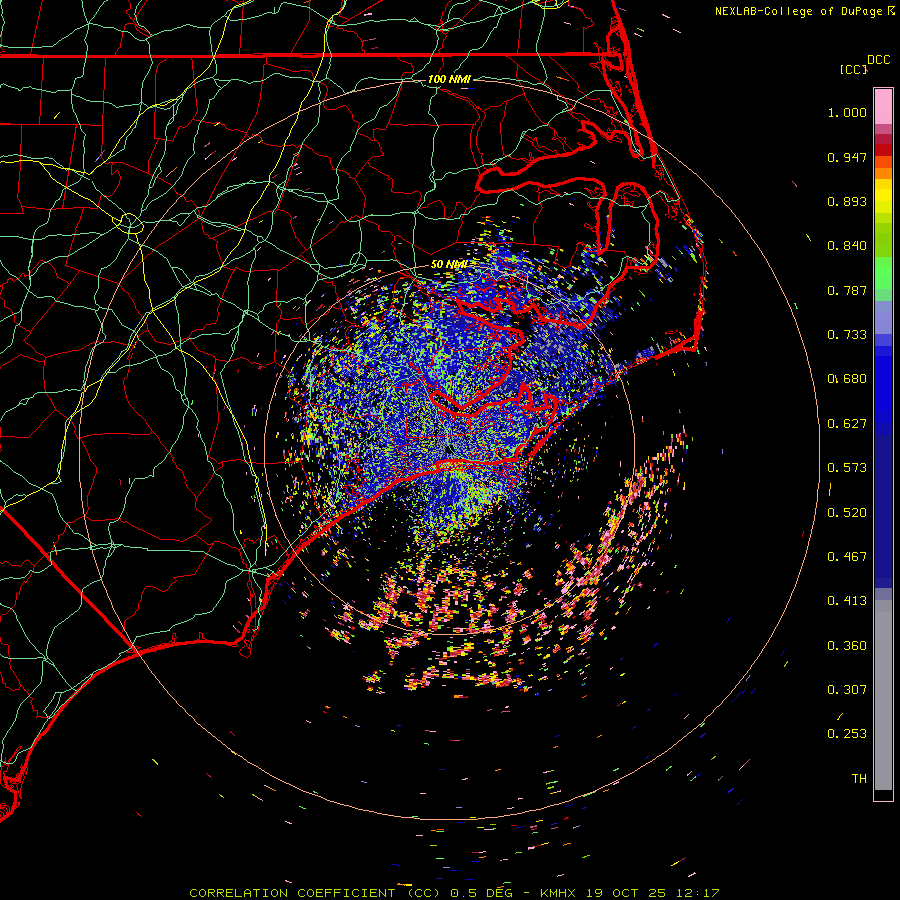
Task: Click the 0.467 legend value
Action: (x=847, y=557)
